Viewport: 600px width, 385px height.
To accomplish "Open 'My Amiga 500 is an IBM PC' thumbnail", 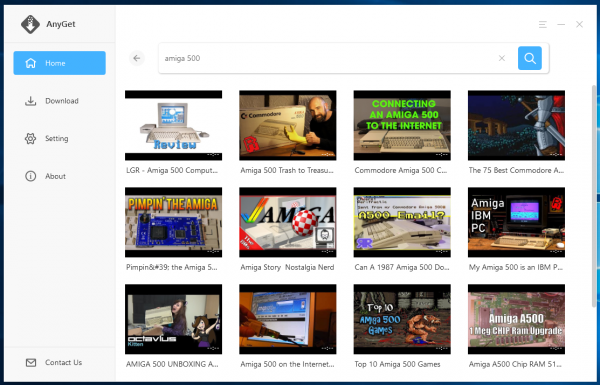I will coord(516,222).
